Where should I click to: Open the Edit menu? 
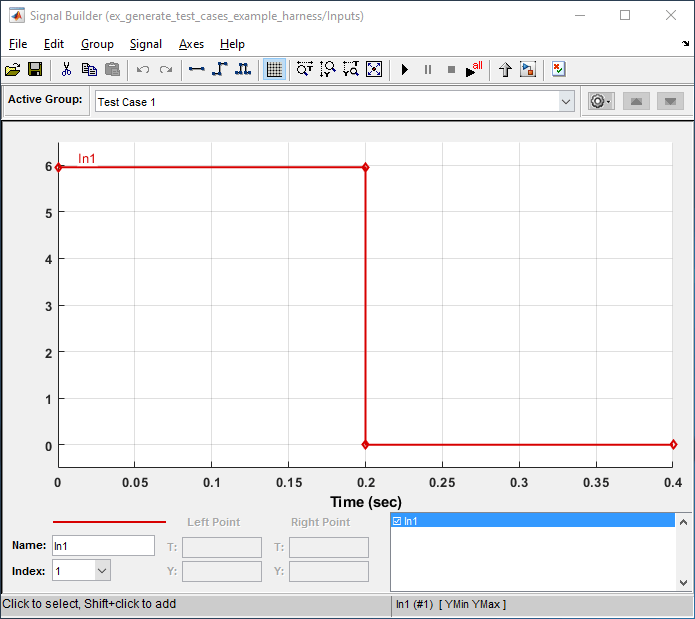pyautogui.click(x=54, y=44)
